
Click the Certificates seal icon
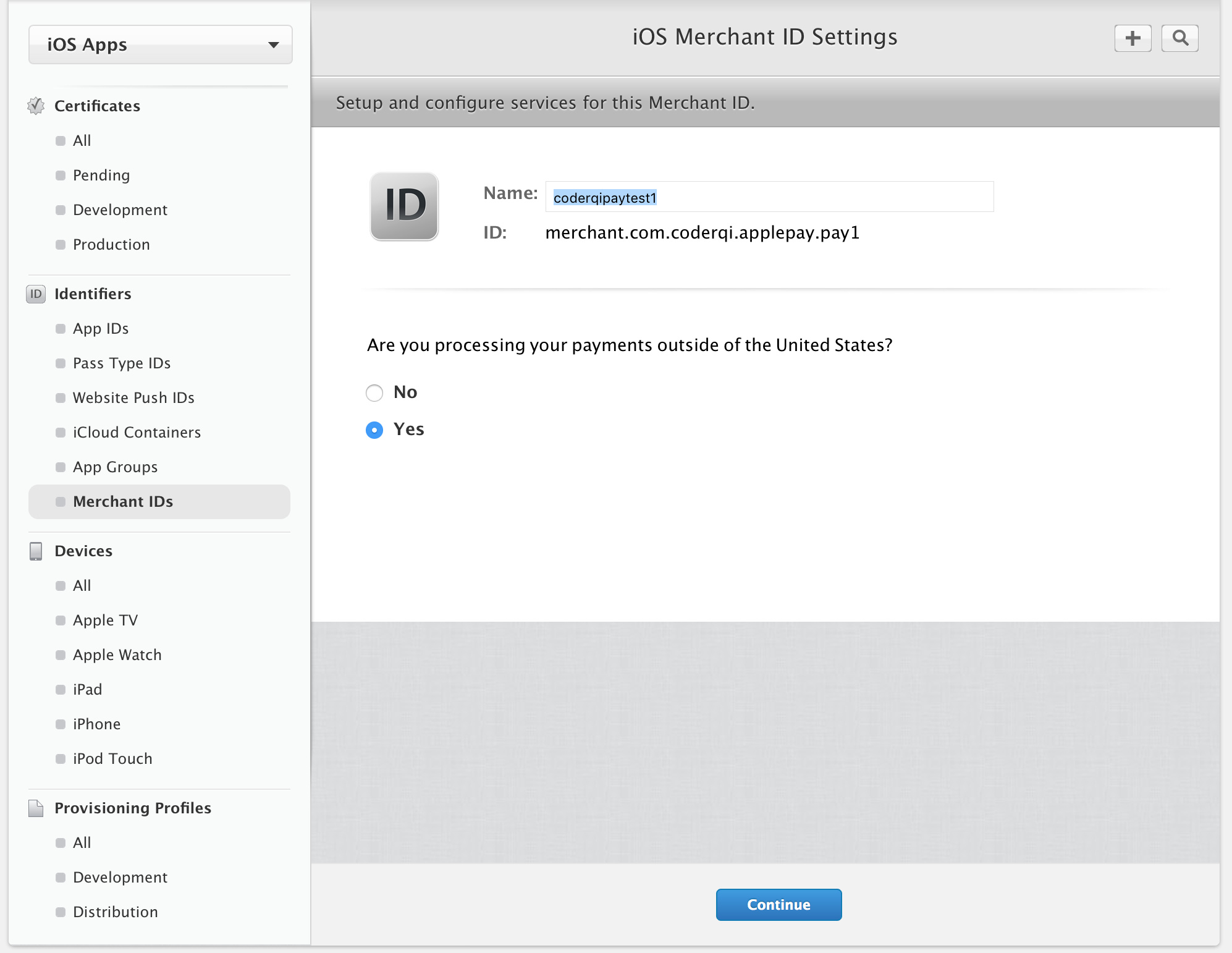(36, 106)
